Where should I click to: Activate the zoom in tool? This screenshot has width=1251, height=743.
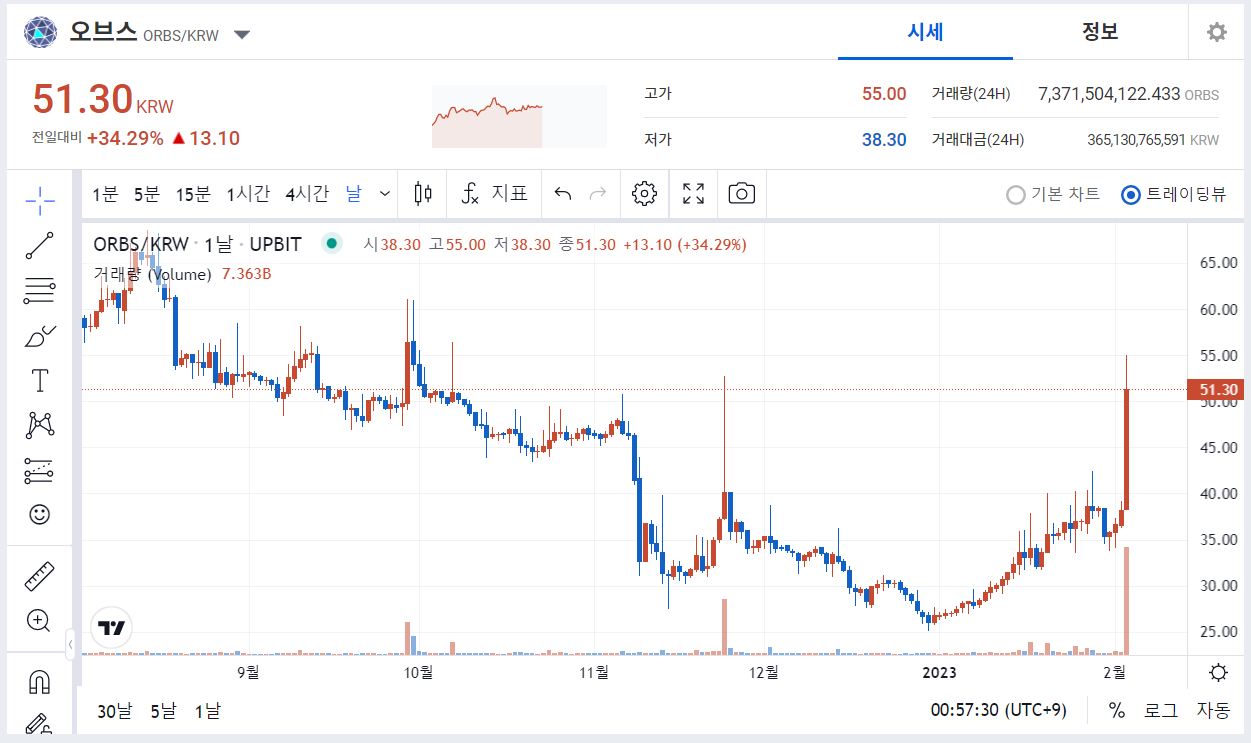coord(39,621)
